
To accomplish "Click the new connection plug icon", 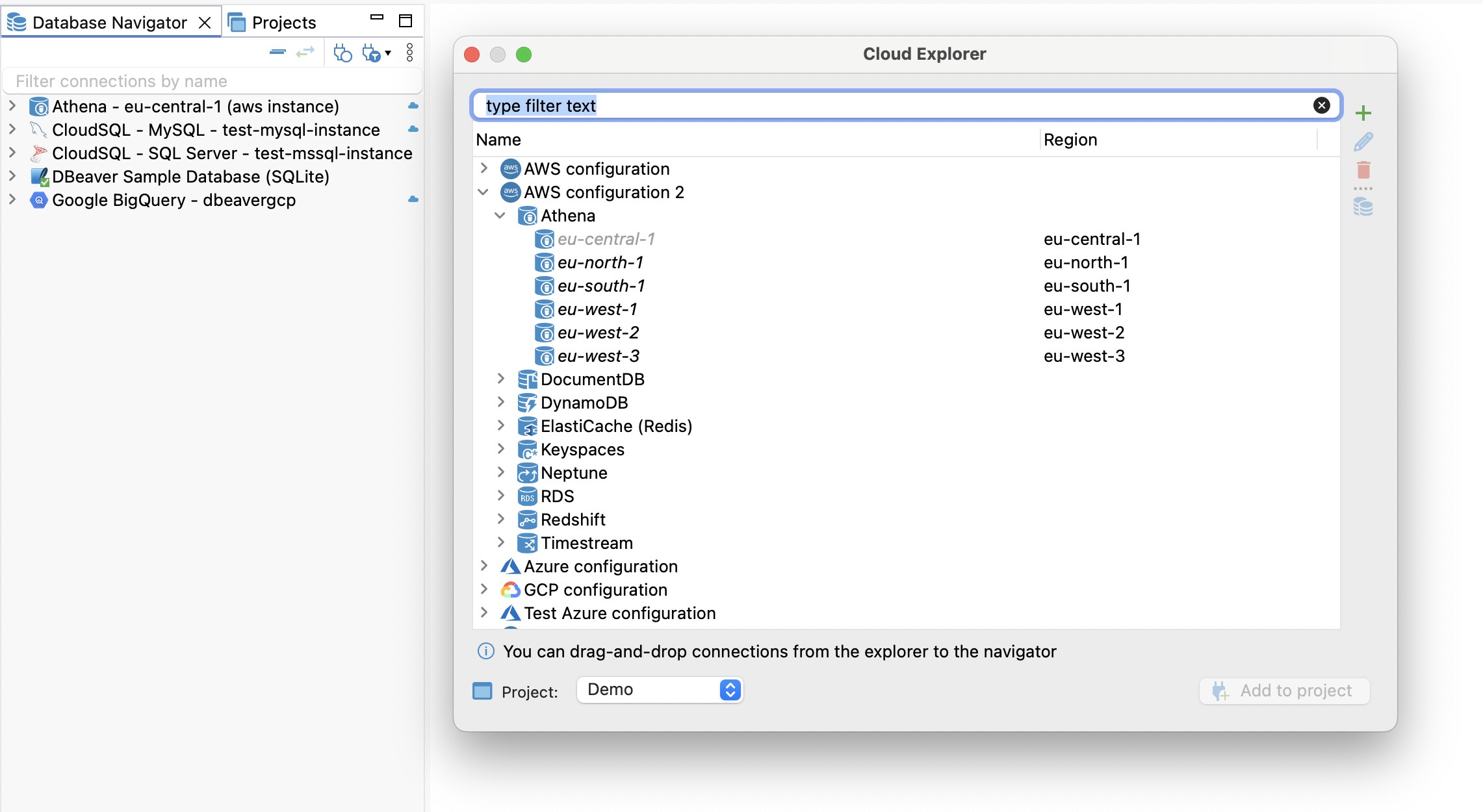I will (x=342, y=53).
